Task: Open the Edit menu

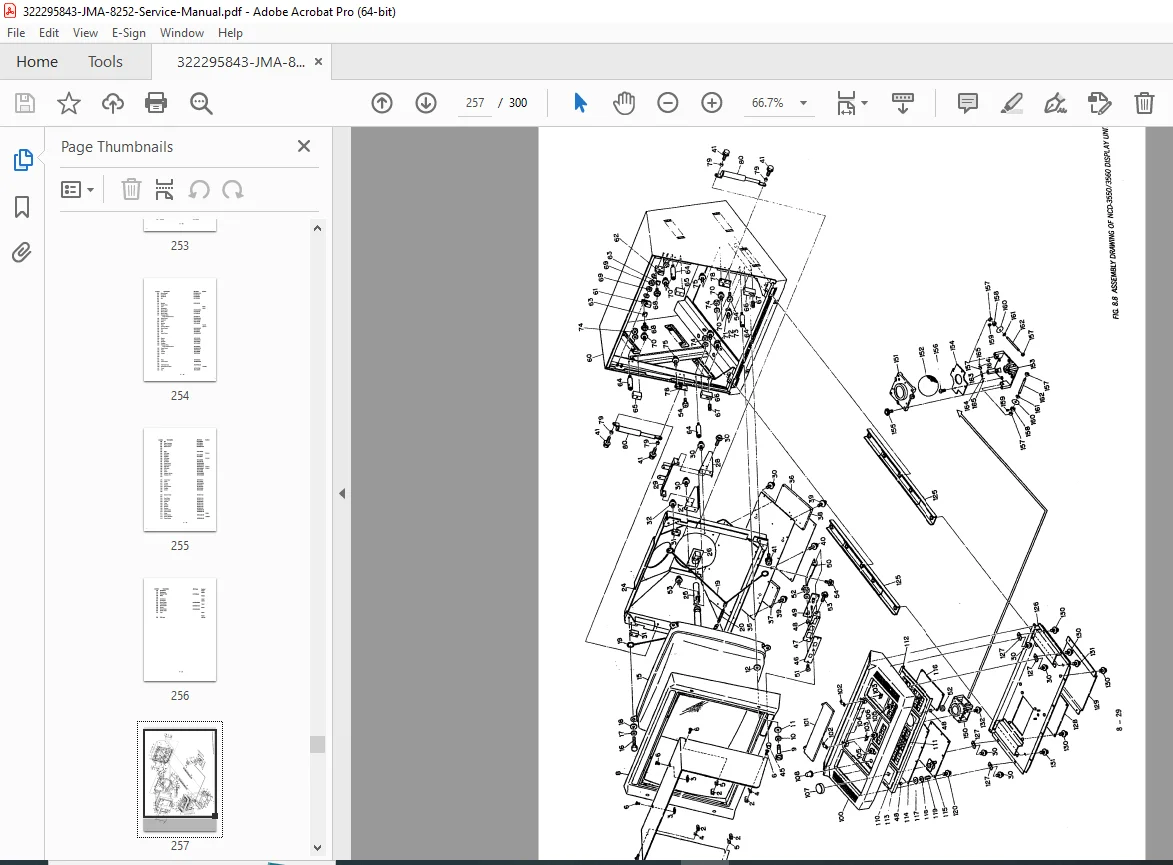Action: 49,33
